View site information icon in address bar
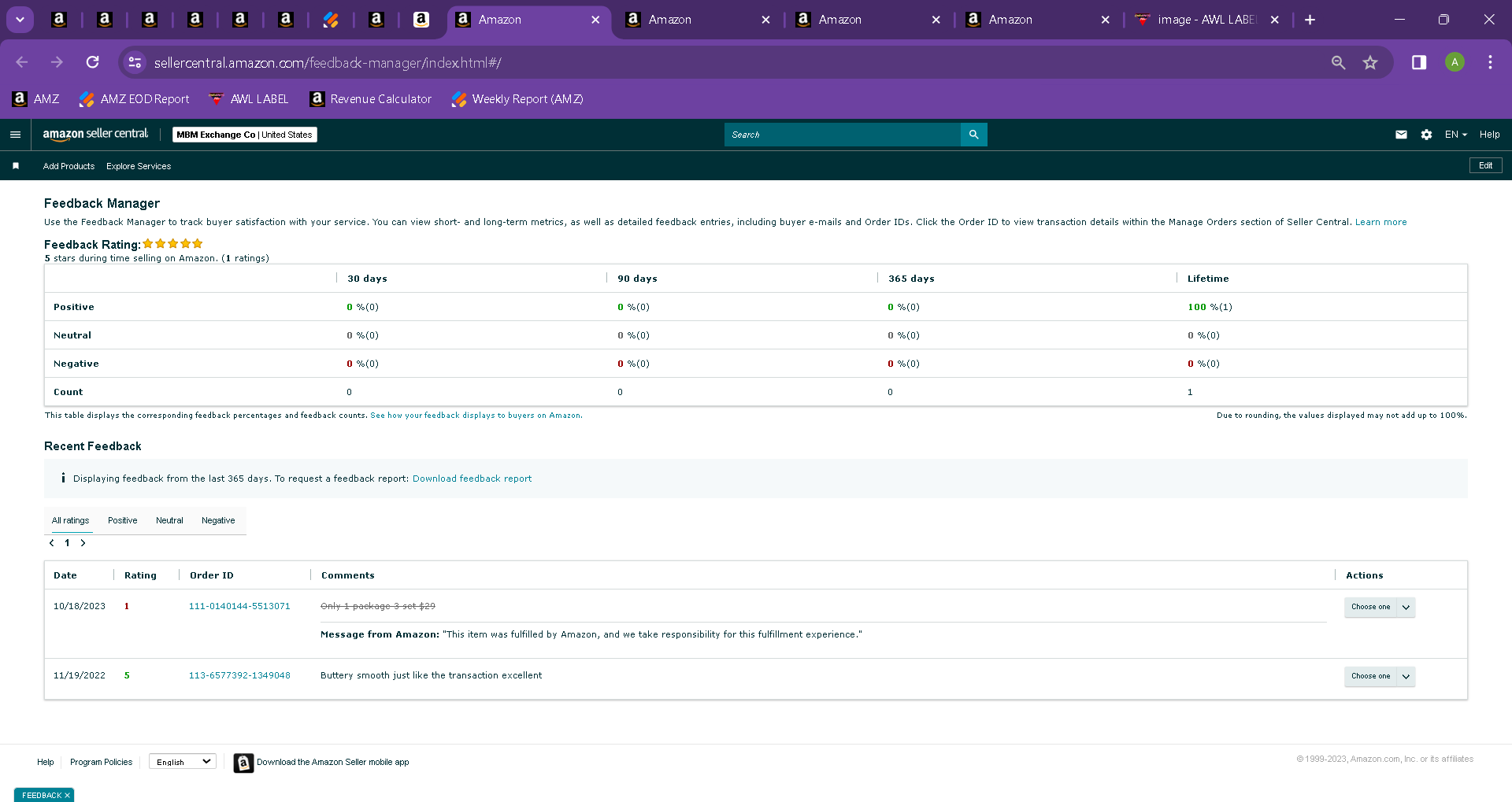Image resolution: width=1512 pixels, height=802 pixels. tap(135, 62)
